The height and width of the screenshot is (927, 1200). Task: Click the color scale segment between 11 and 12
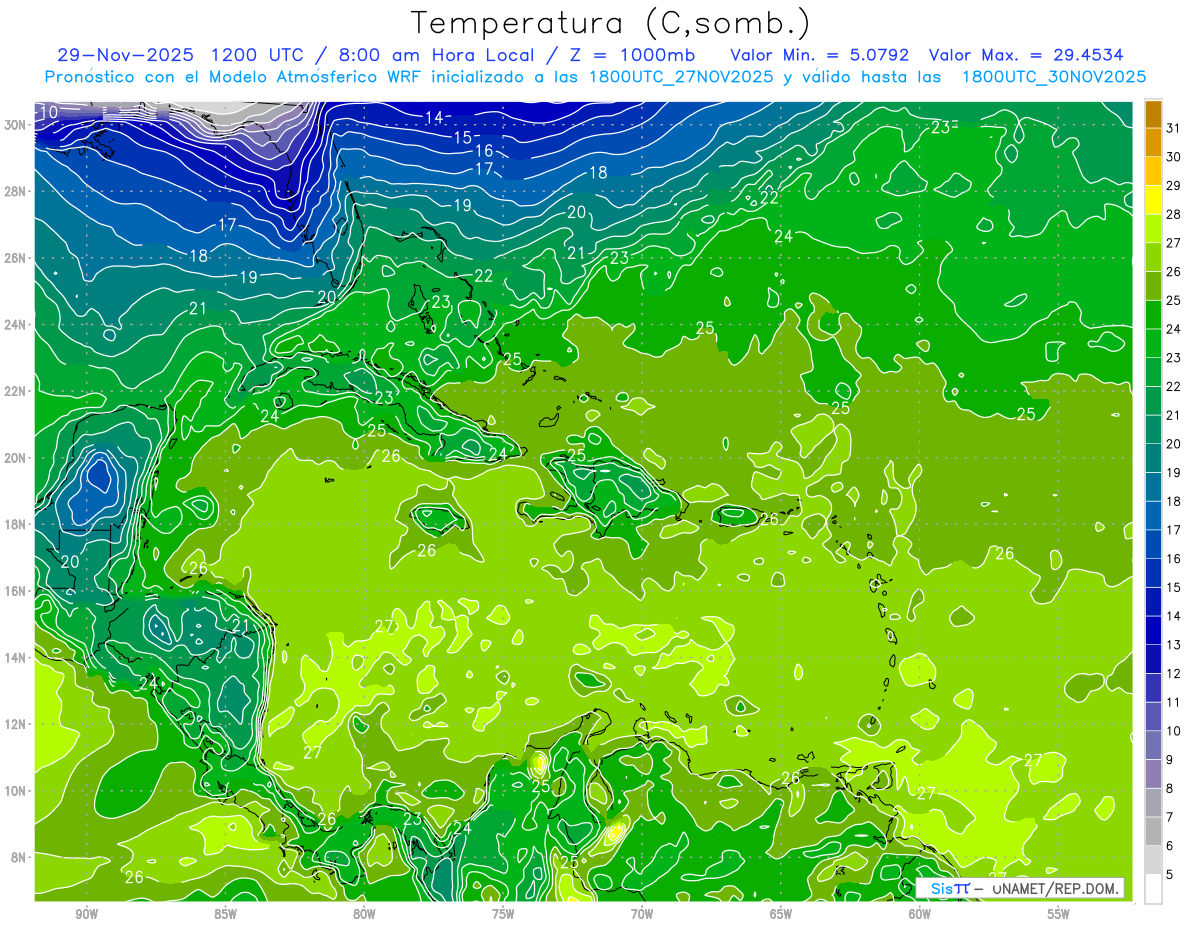tap(1153, 688)
